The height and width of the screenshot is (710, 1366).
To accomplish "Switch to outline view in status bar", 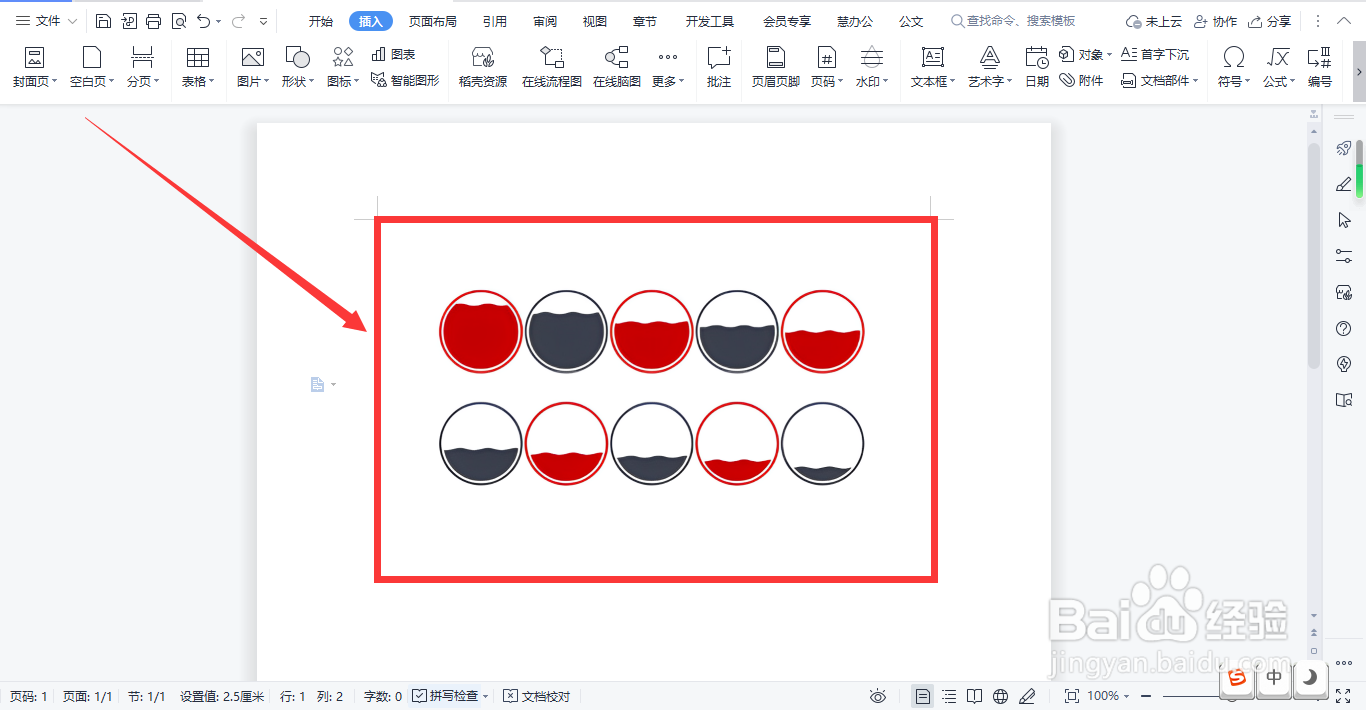I will [949, 696].
